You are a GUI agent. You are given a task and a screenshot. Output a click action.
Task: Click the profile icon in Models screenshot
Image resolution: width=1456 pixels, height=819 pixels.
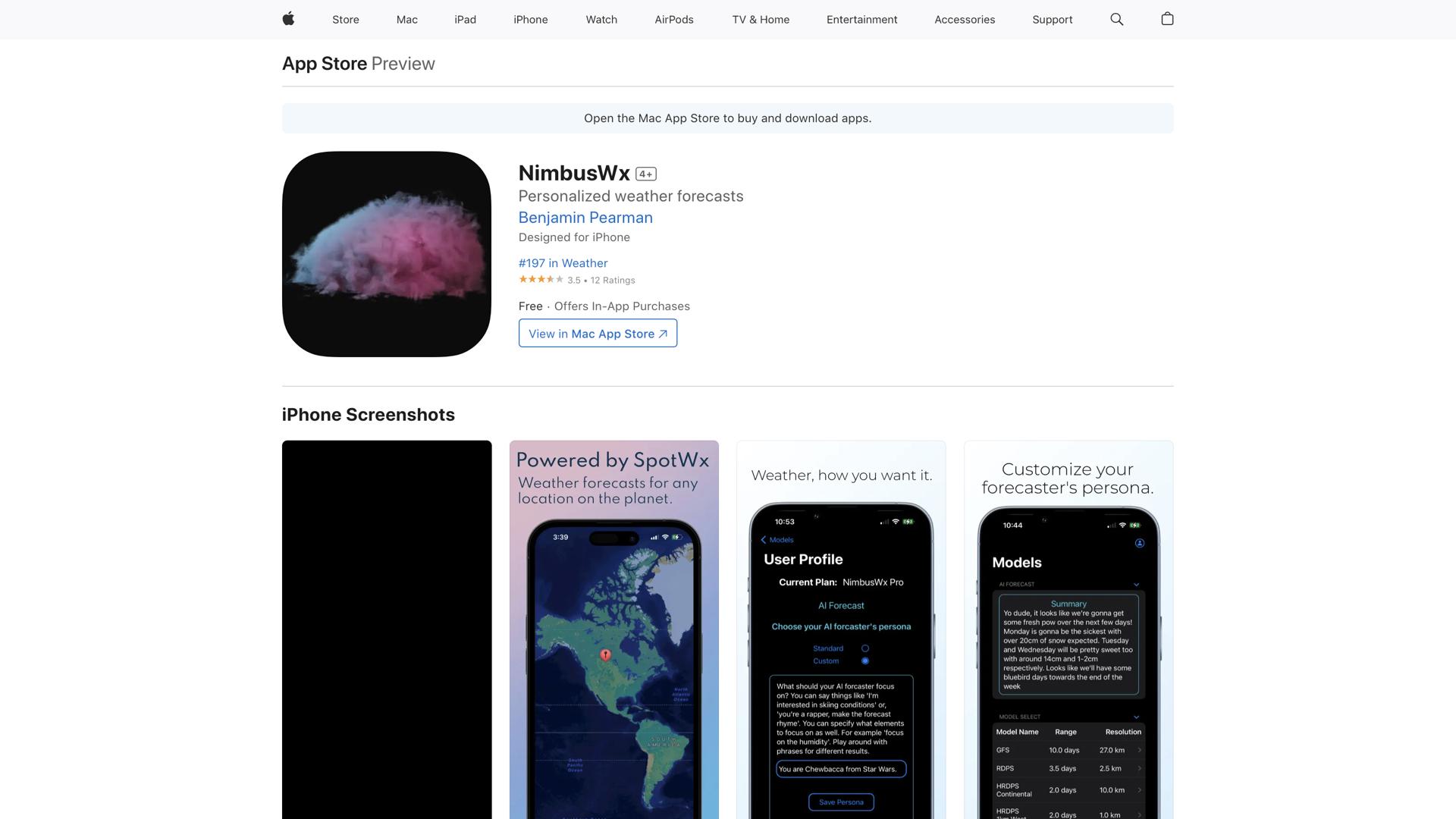pos(1139,543)
